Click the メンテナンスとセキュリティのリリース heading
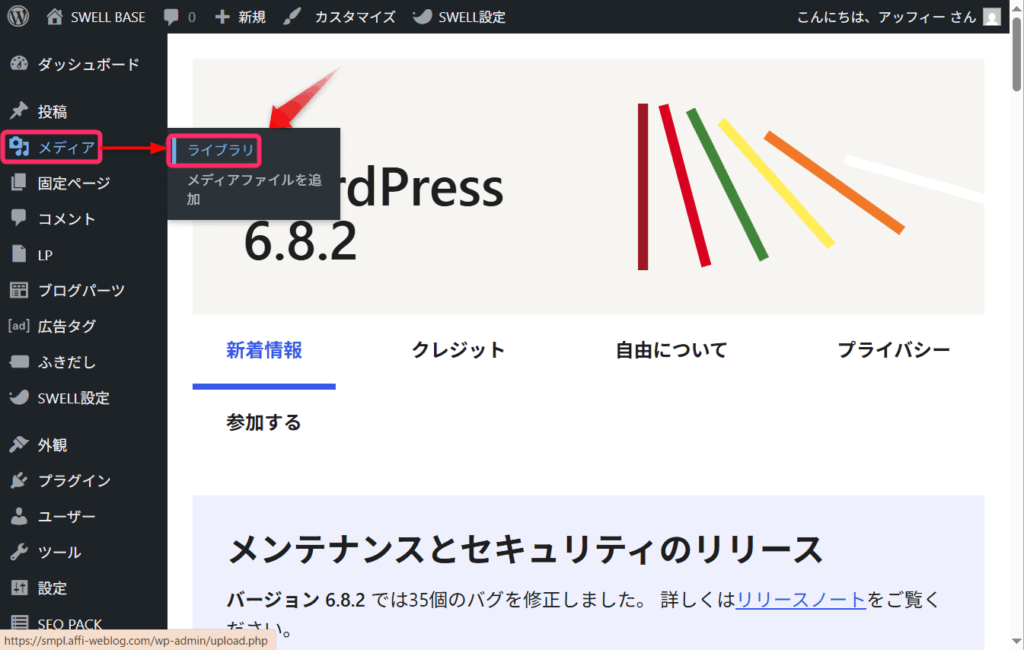The height and width of the screenshot is (650, 1024). 524,549
